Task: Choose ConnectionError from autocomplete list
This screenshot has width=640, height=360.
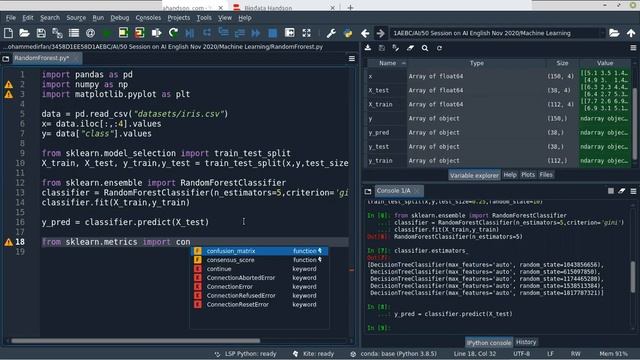Action: pos(260,287)
